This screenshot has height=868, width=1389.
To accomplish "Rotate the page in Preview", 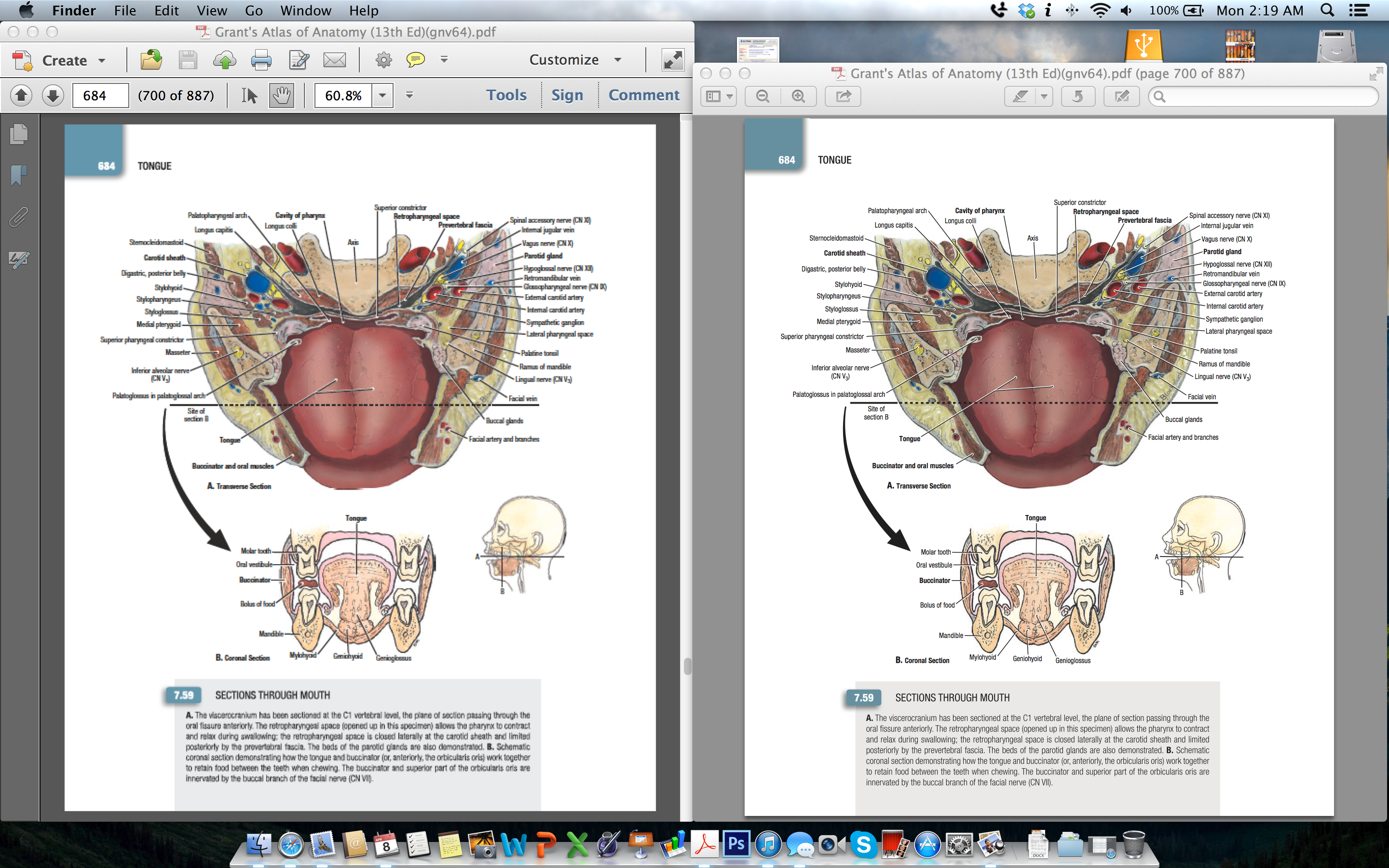I will pos(1078,96).
